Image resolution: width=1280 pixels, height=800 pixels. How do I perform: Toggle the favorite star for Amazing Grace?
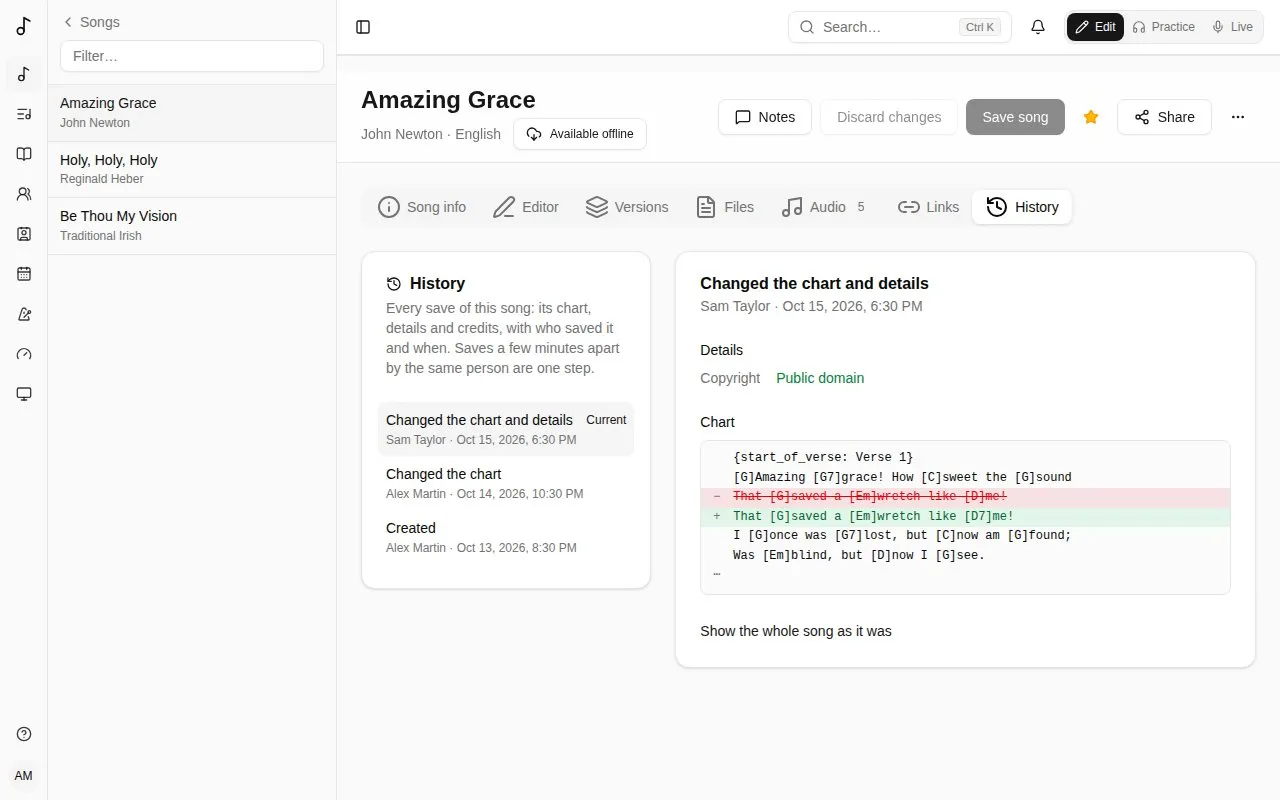[1091, 117]
